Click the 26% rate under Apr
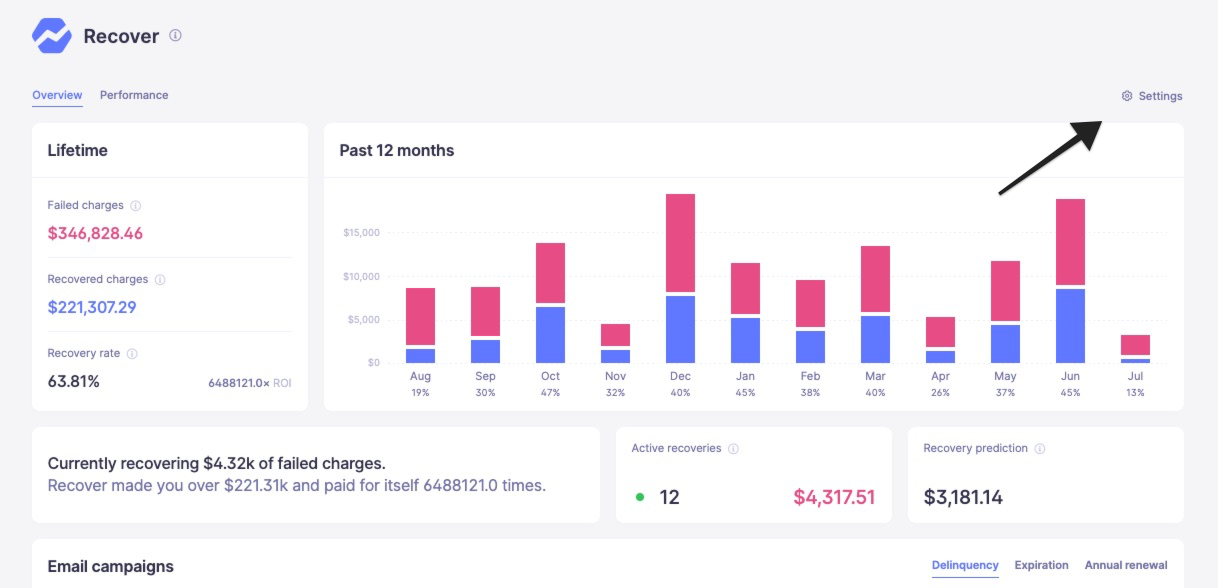Viewport: 1218px width, 588px height. click(x=940, y=393)
